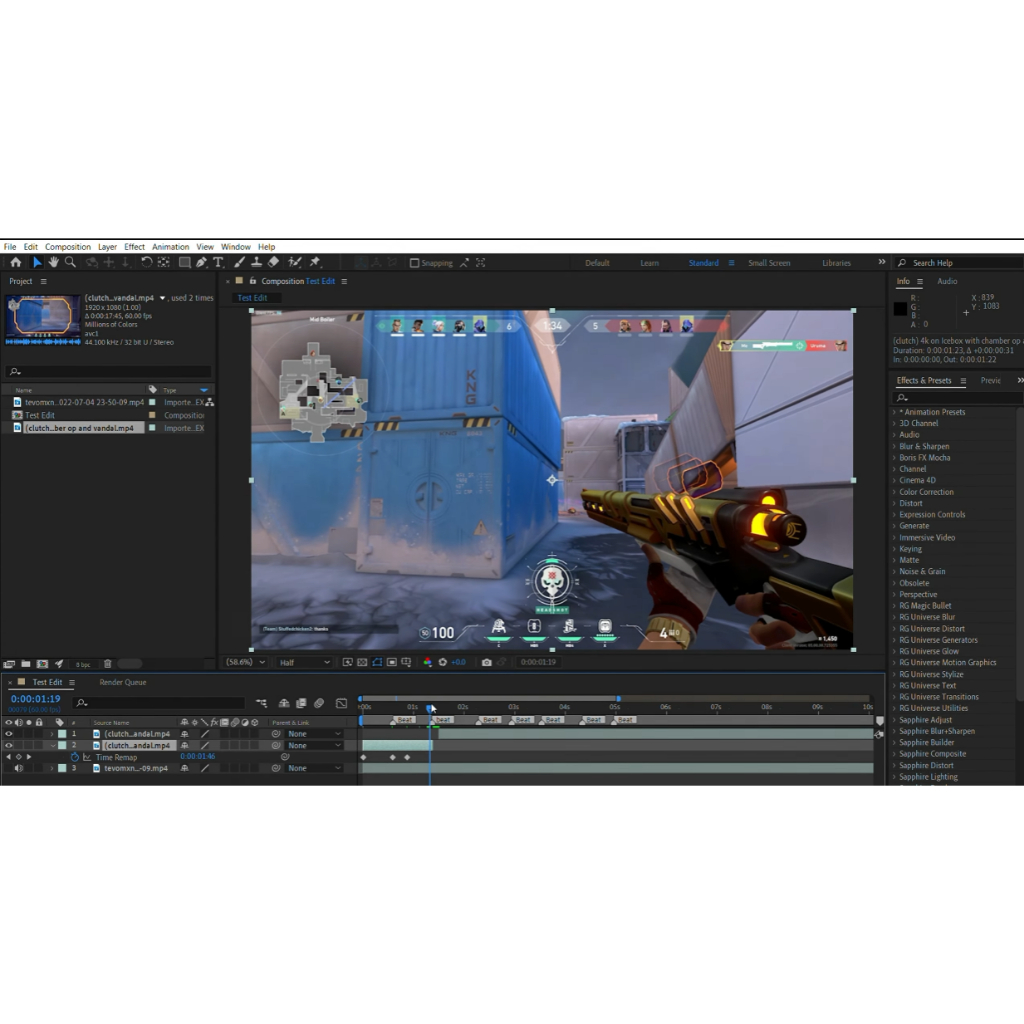The height and width of the screenshot is (1024, 1024).
Task: Pick the Pen tool
Action: pyautogui.click(x=201, y=263)
